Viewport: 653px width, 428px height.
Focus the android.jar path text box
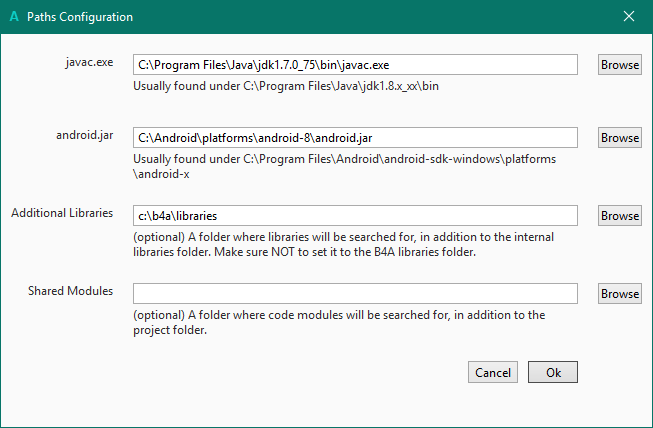[x=356, y=138]
